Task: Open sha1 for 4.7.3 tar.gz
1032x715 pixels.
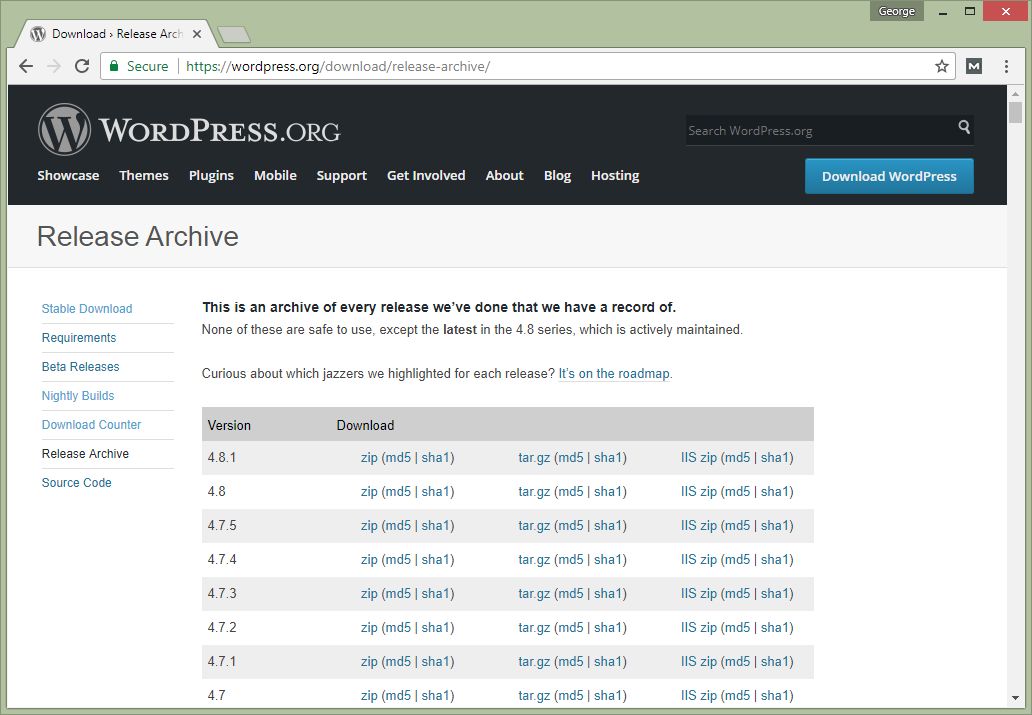Action: click(608, 594)
